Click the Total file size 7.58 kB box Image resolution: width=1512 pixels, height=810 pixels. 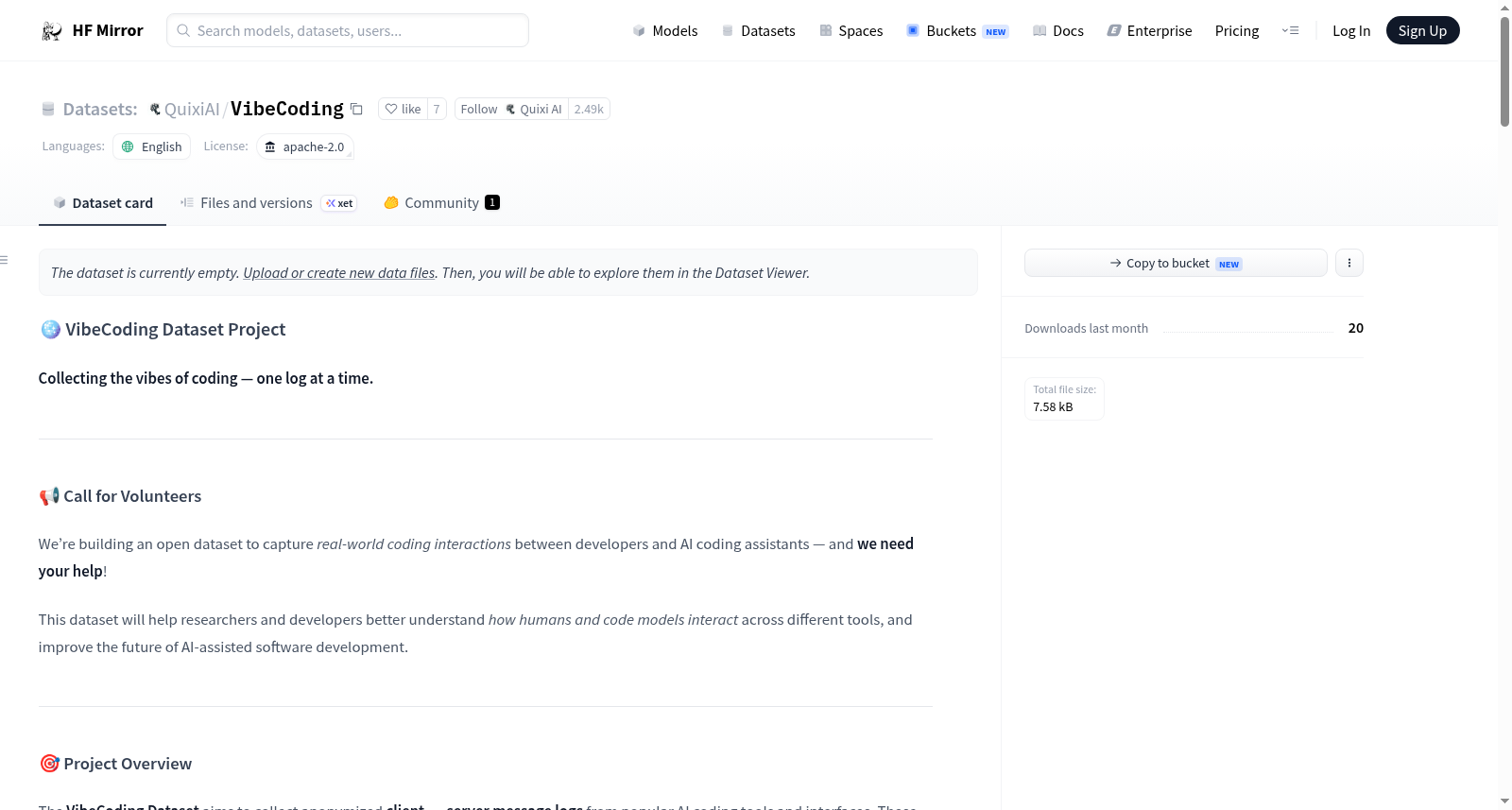[x=1064, y=399]
